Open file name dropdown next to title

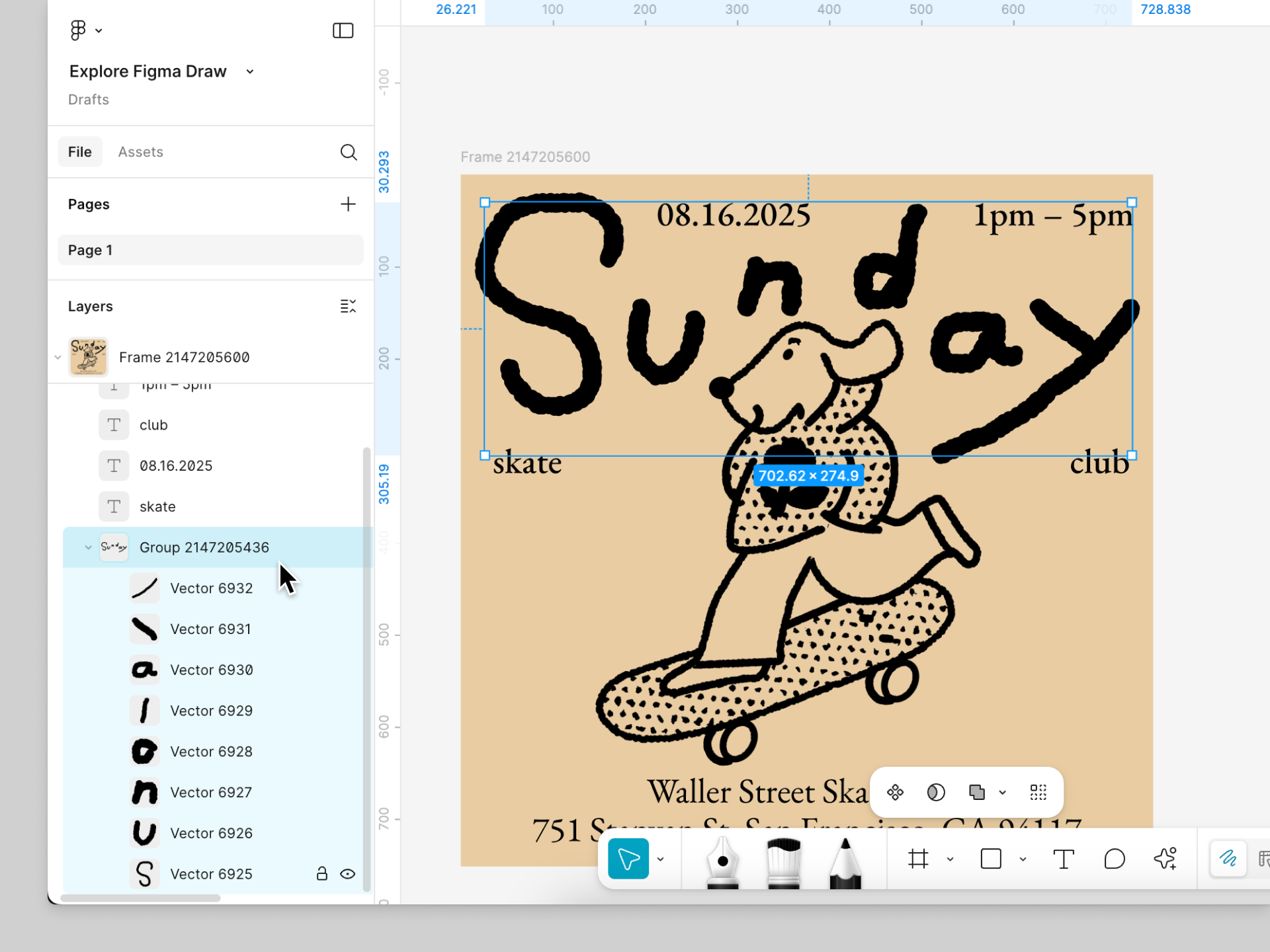click(x=250, y=71)
